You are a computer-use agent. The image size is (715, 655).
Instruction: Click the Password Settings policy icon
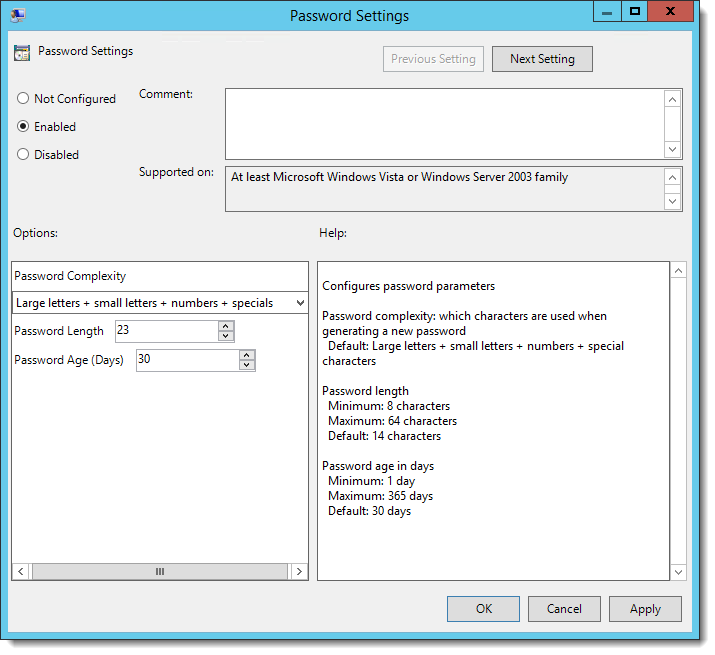(22, 52)
